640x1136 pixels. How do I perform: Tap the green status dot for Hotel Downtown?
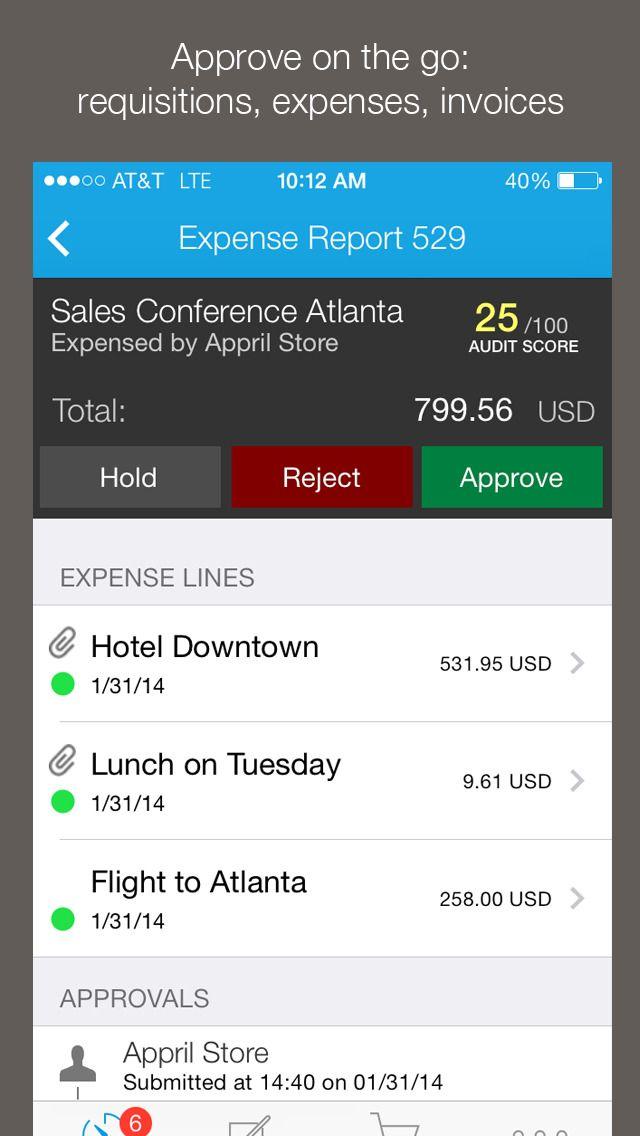[63, 685]
